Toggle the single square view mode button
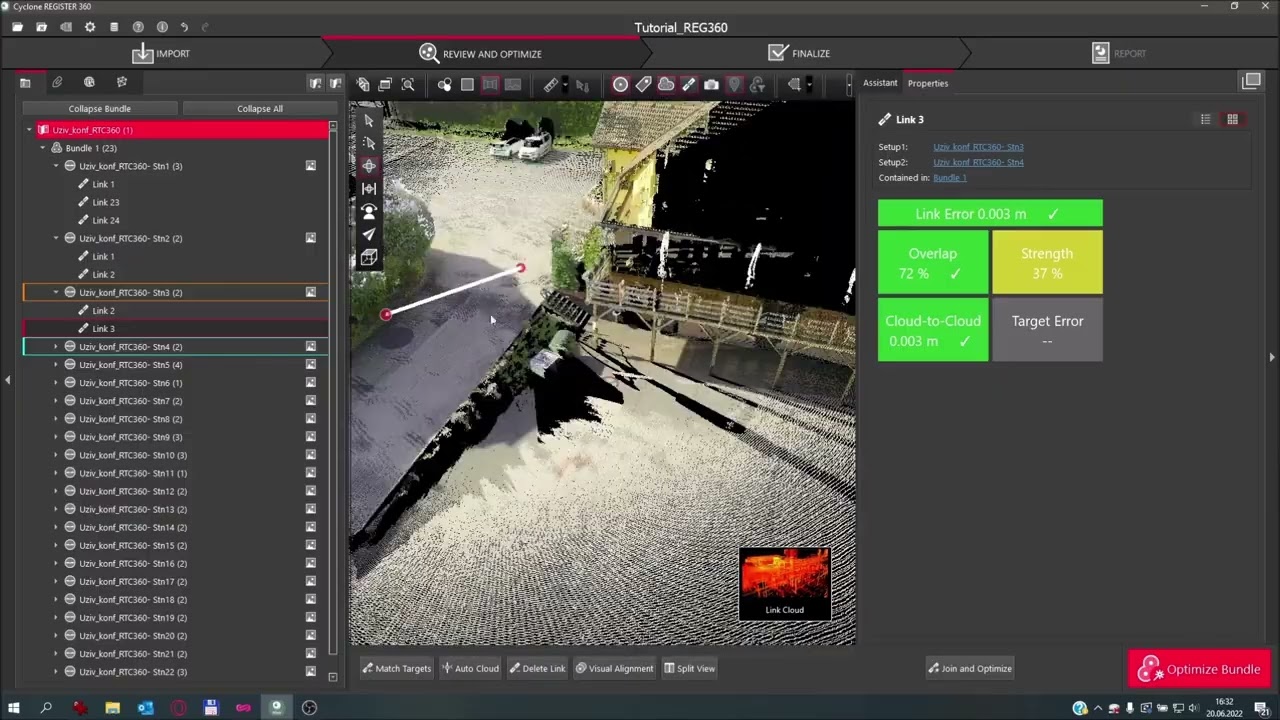 [x=467, y=85]
